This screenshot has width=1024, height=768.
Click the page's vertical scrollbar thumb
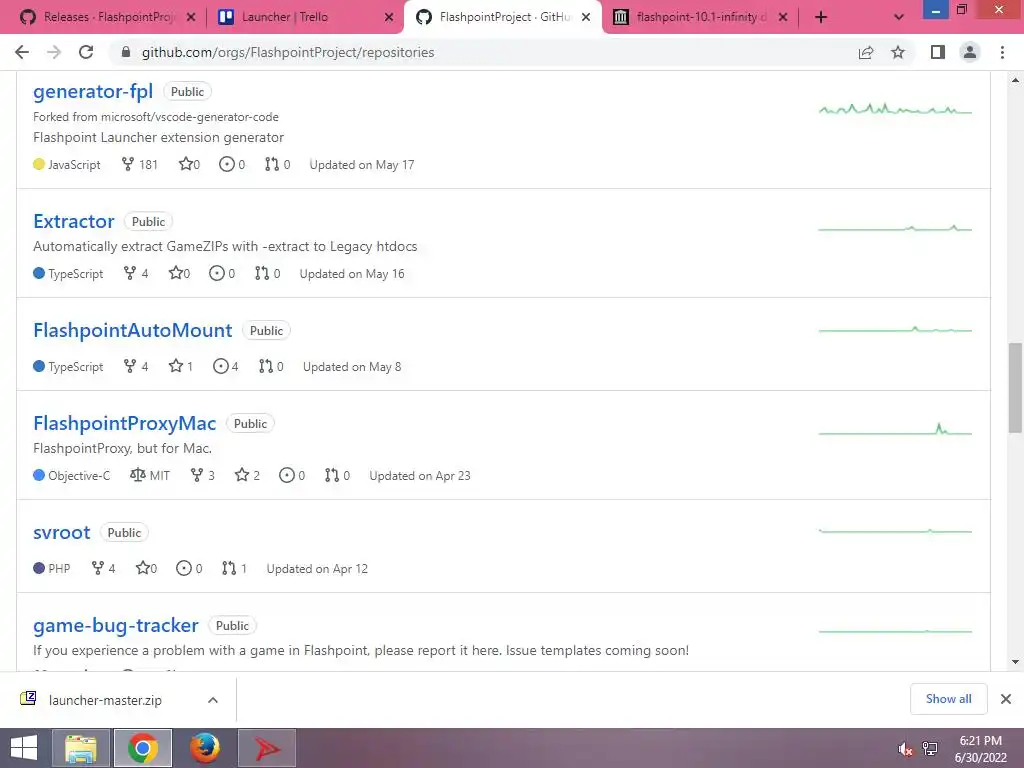(x=1015, y=388)
